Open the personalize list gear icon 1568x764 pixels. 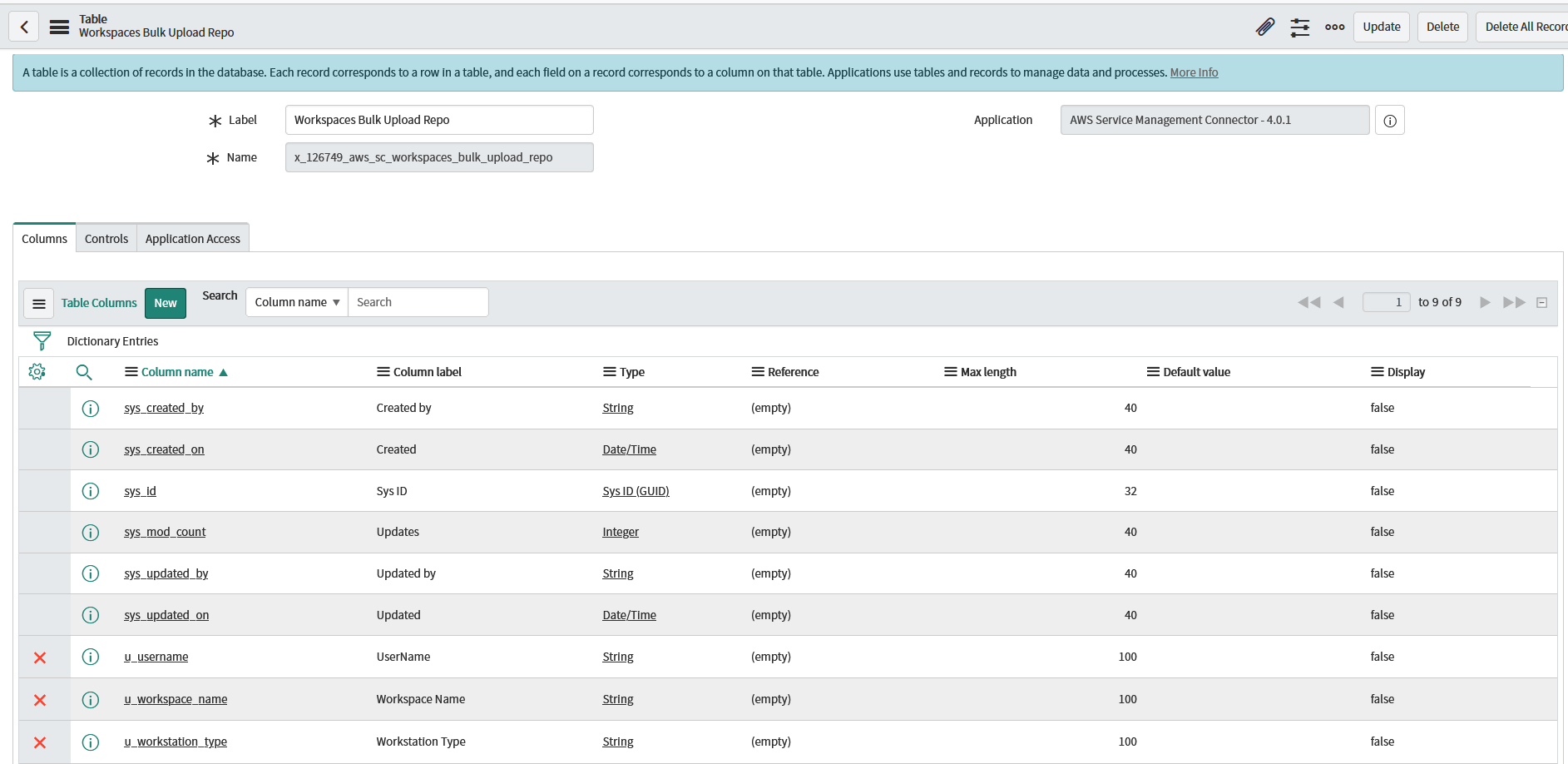[x=37, y=372]
